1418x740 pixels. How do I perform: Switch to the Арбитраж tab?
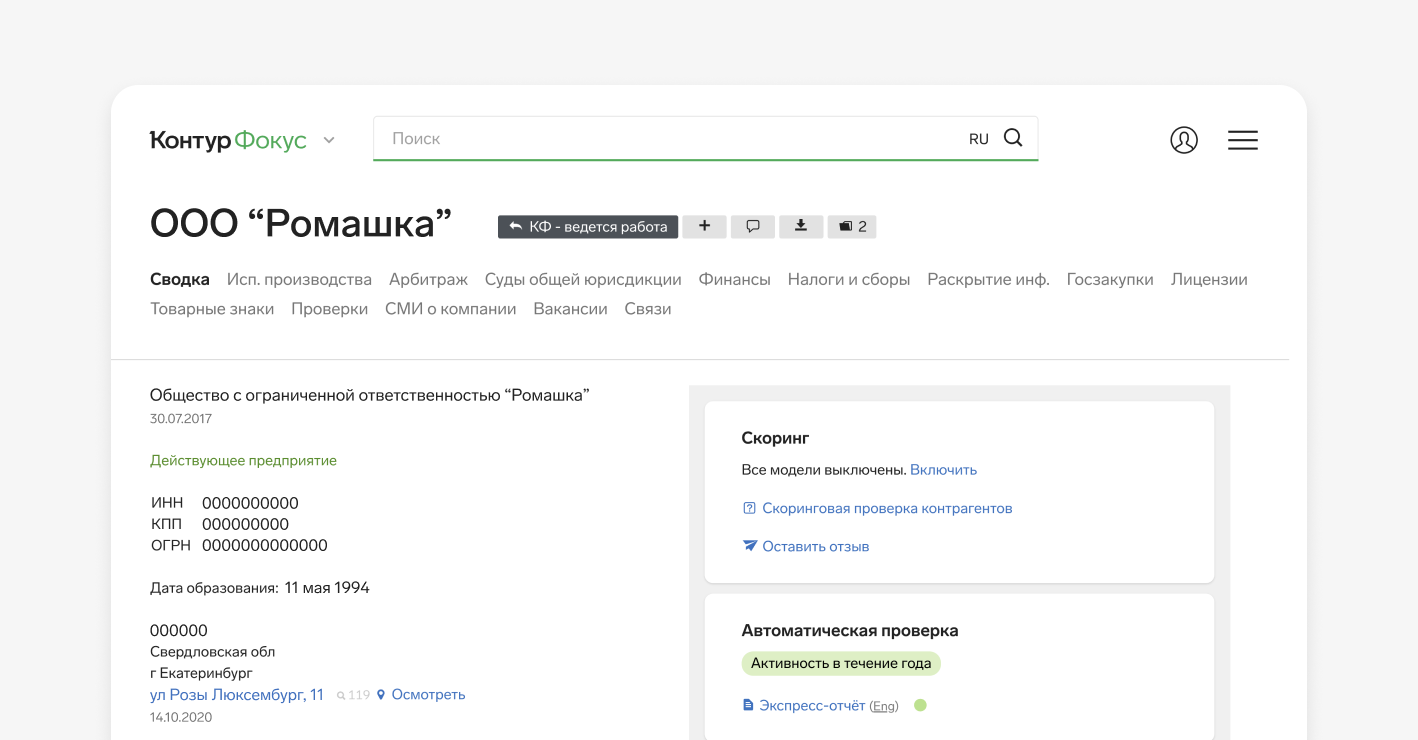[x=428, y=280]
